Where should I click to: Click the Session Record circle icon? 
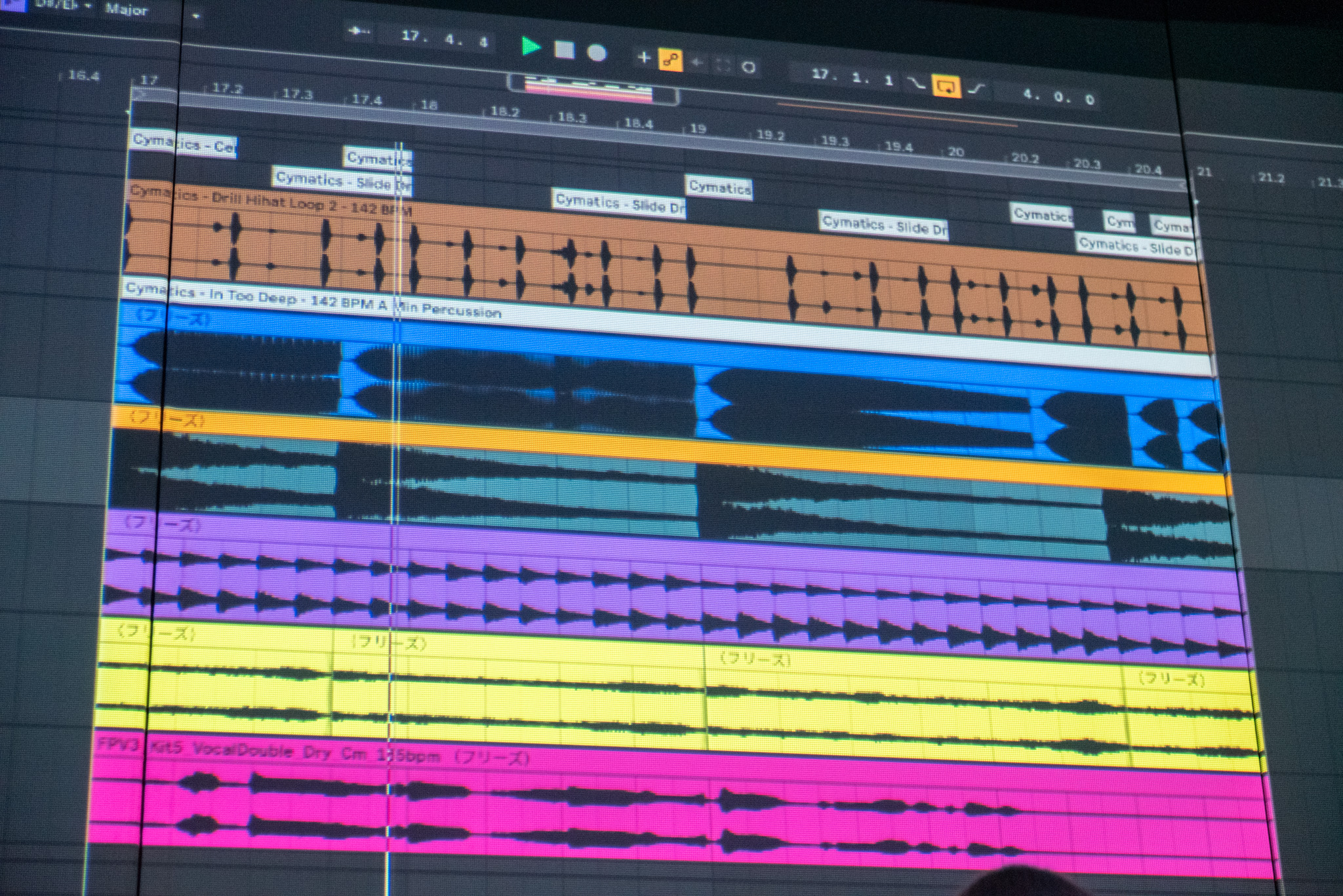(x=749, y=67)
